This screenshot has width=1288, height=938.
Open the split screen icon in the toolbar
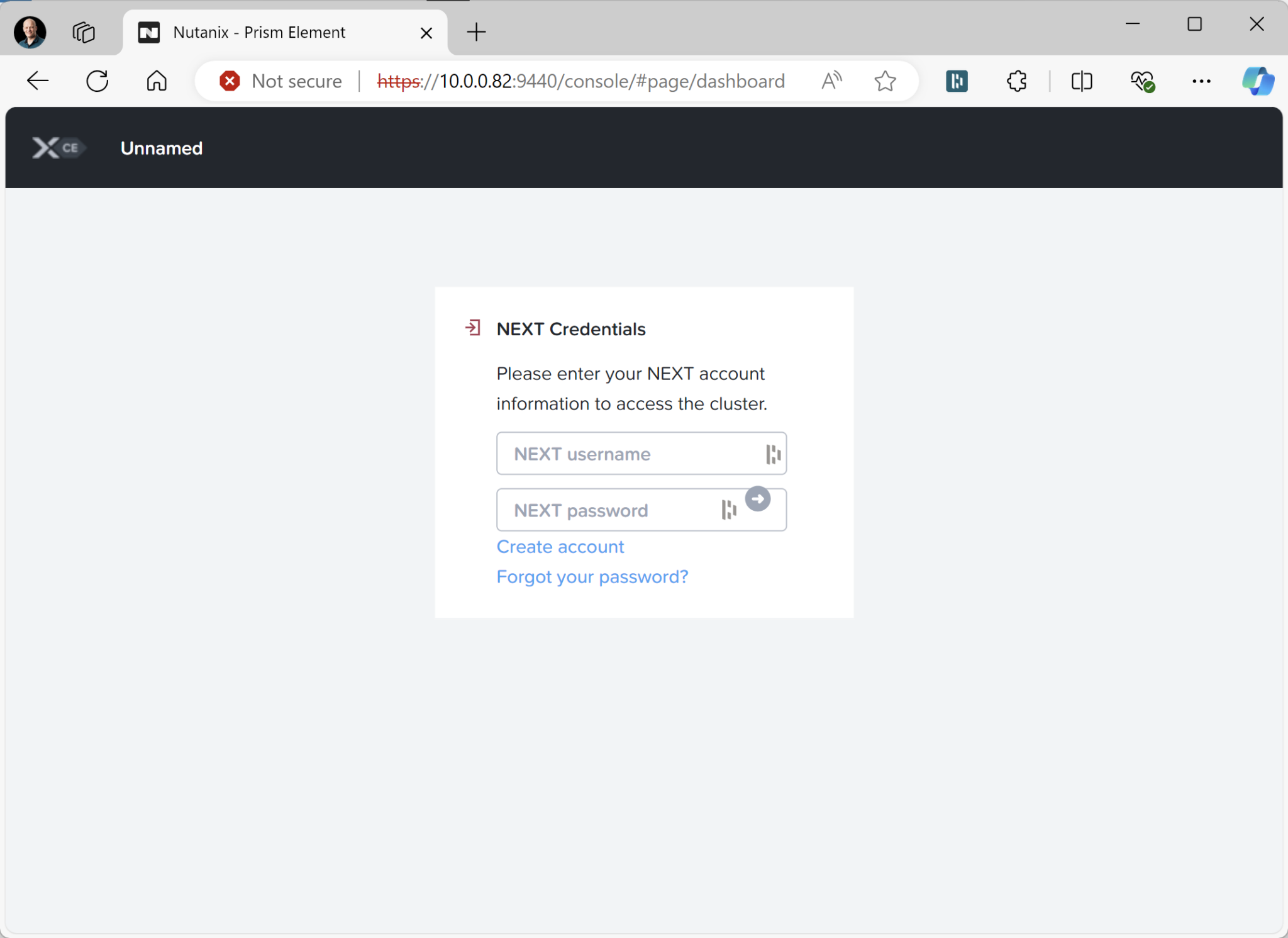pos(1082,81)
